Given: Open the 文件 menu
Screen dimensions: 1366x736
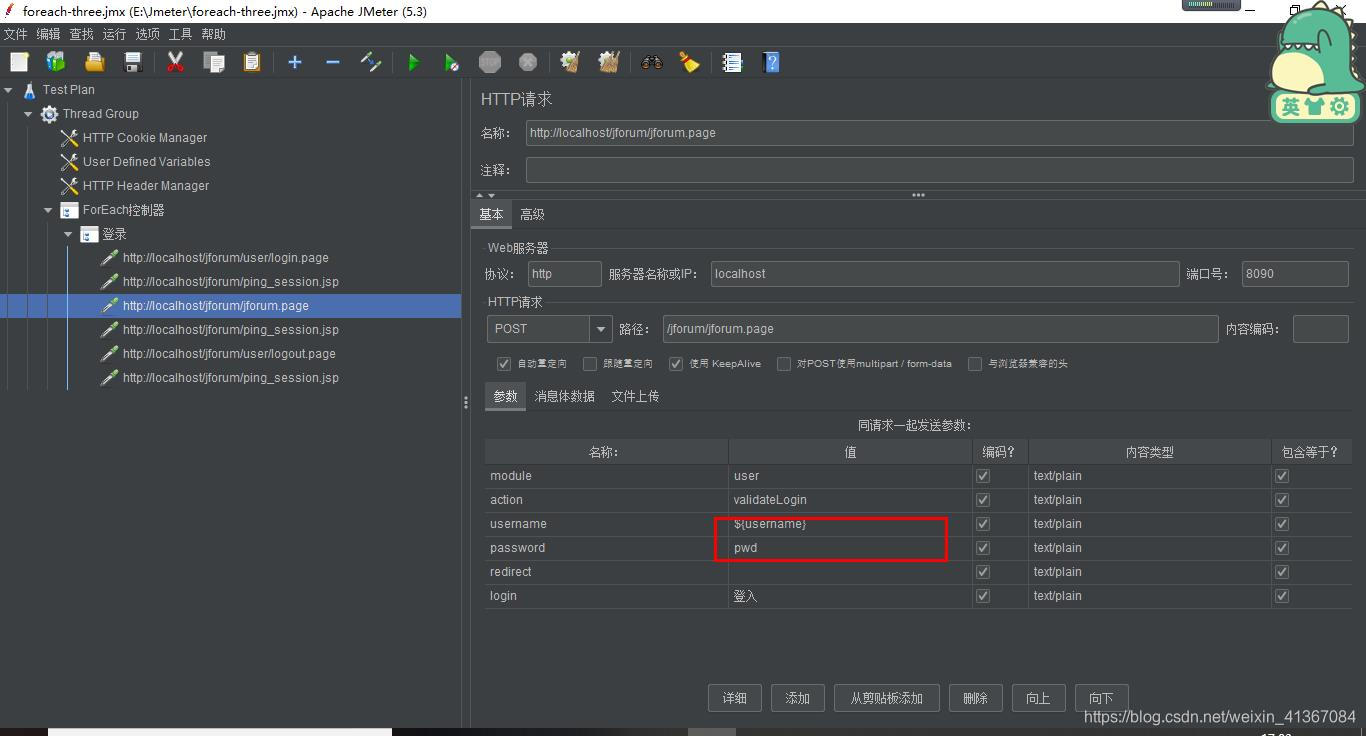Looking at the screenshot, I should coord(15,34).
